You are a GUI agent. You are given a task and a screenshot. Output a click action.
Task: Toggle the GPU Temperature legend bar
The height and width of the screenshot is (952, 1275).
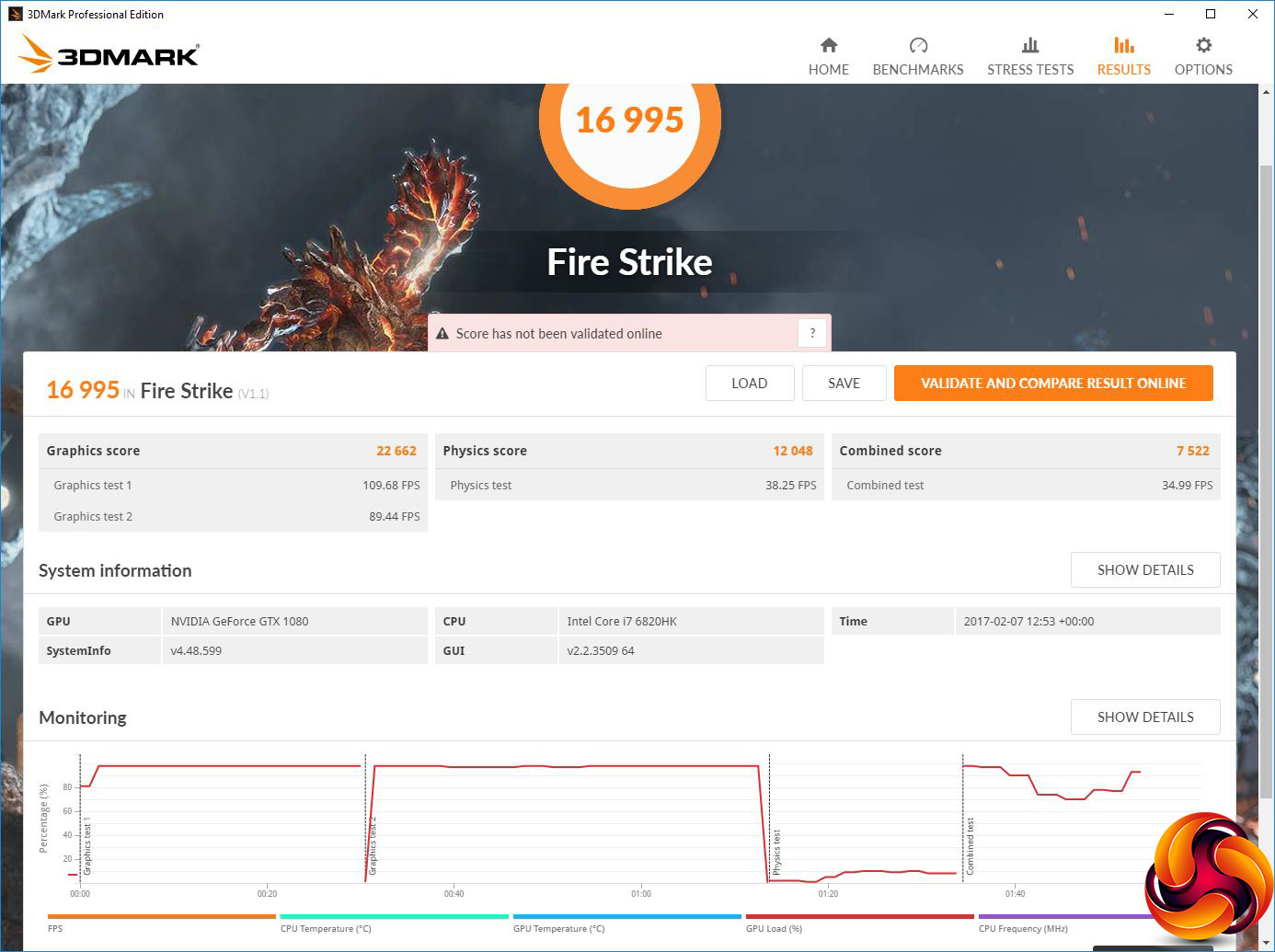click(626, 916)
